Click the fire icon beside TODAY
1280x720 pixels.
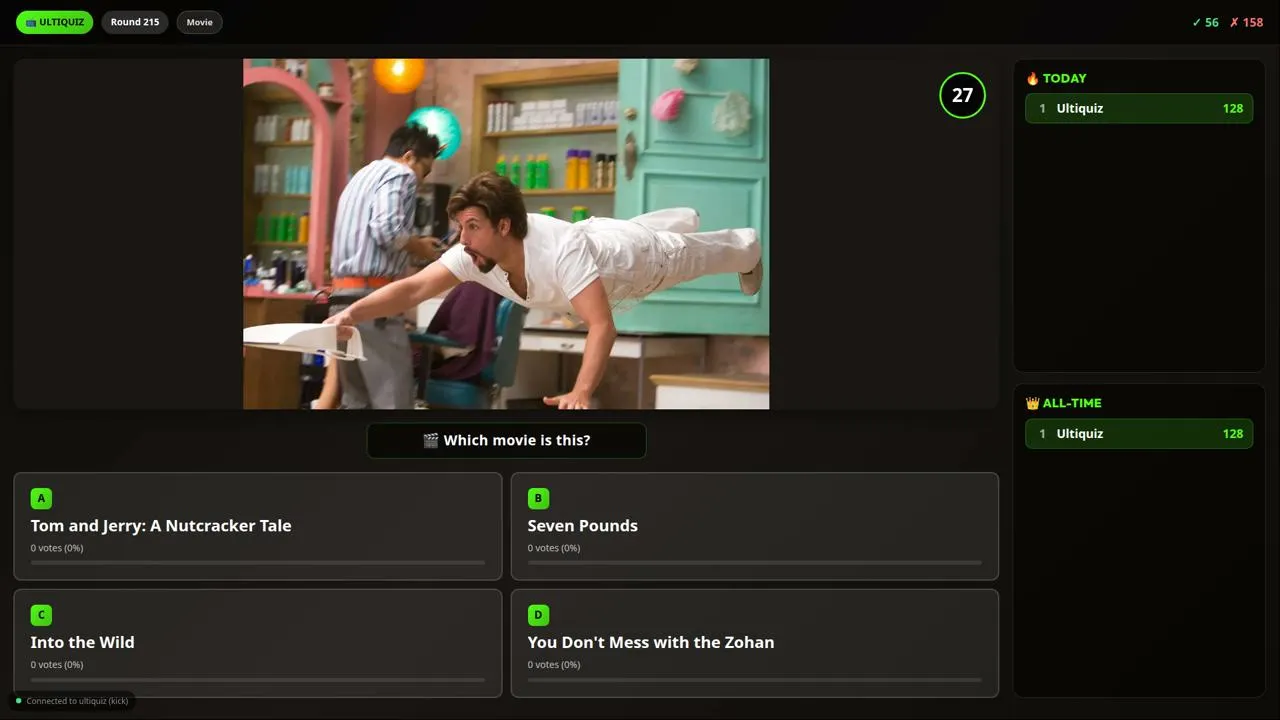click(1033, 78)
